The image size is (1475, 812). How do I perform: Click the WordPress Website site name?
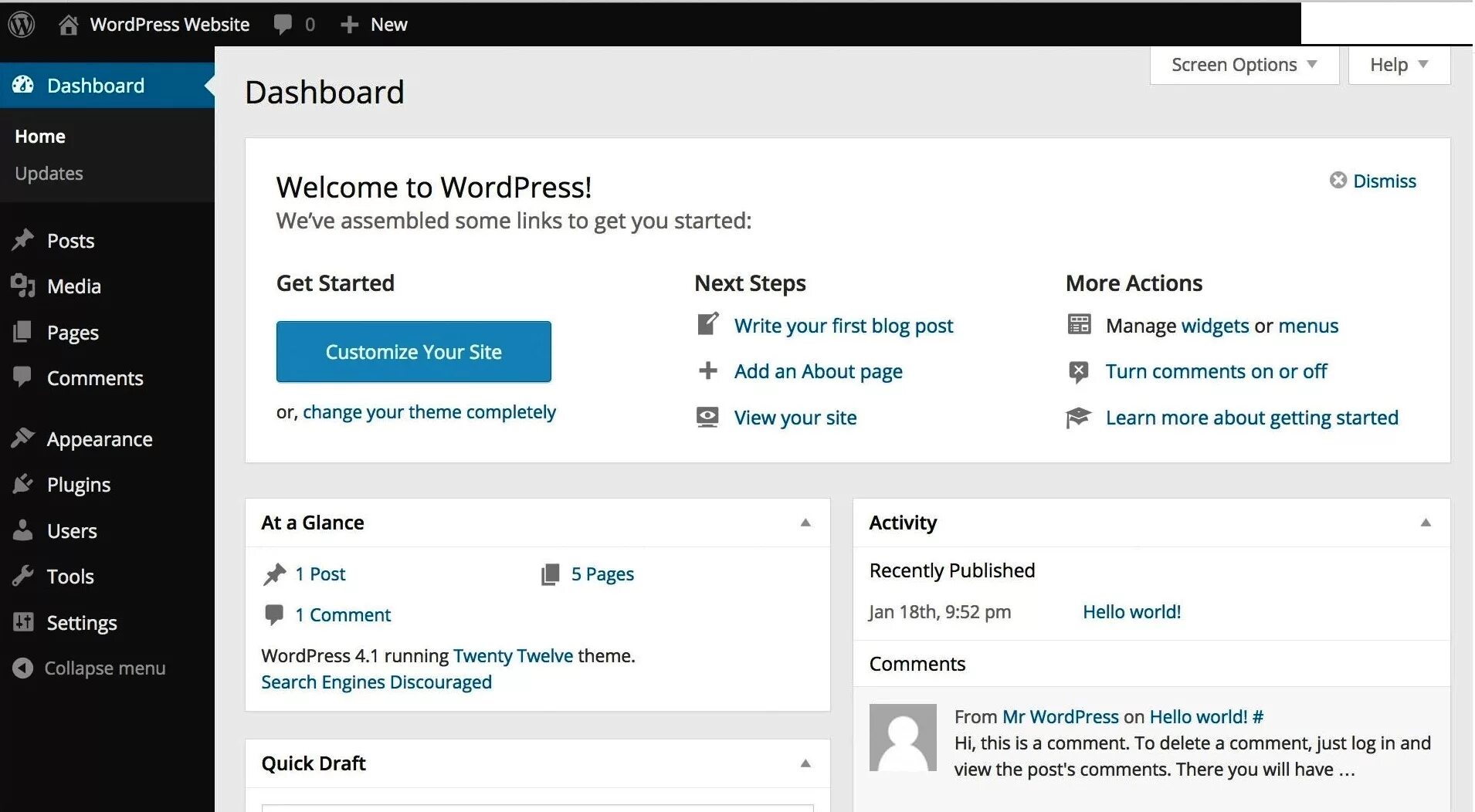170,25
